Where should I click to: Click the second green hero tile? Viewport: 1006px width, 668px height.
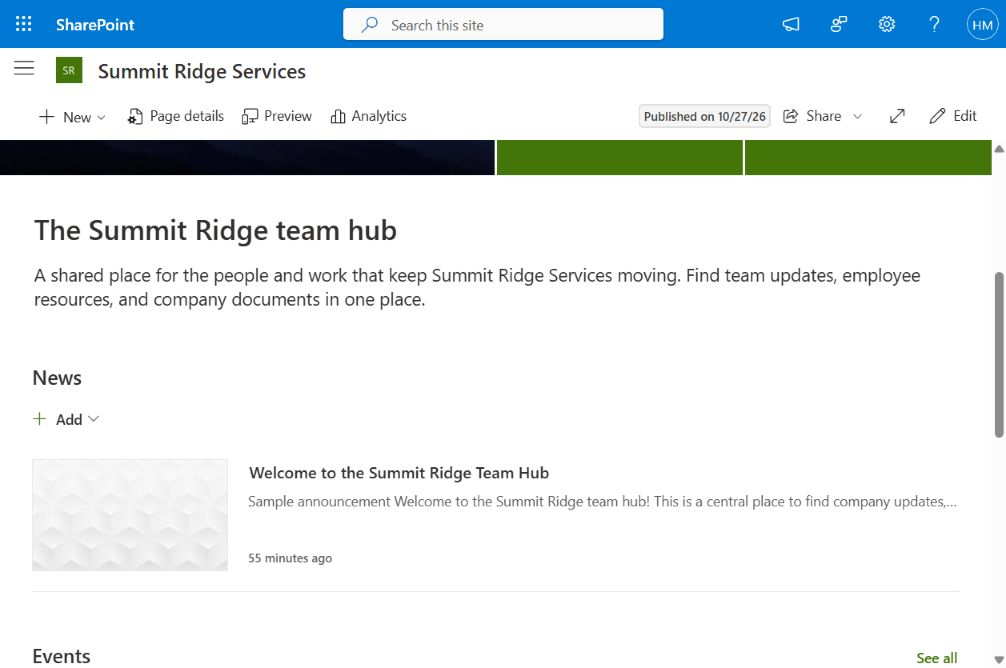pyautogui.click(x=867, y=157)
